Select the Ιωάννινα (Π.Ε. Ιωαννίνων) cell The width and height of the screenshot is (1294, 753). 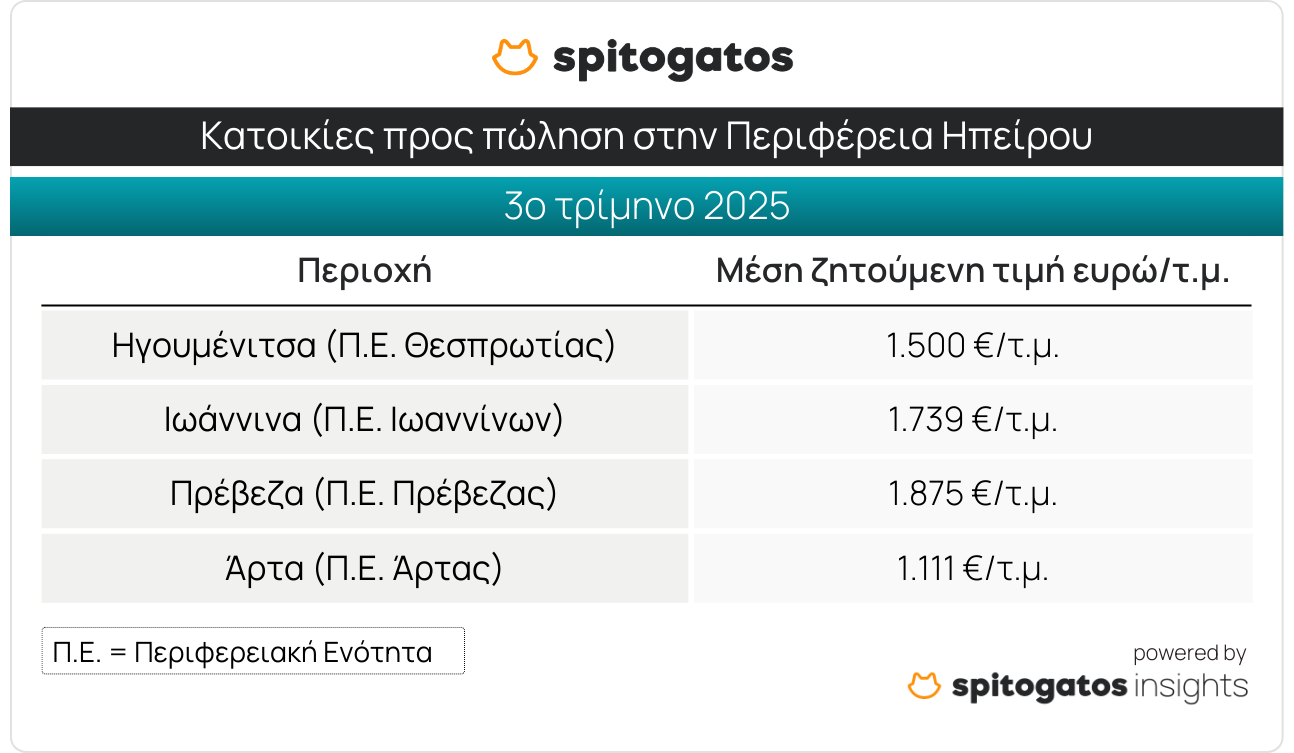pyautogui.click(x=364, y=419)
